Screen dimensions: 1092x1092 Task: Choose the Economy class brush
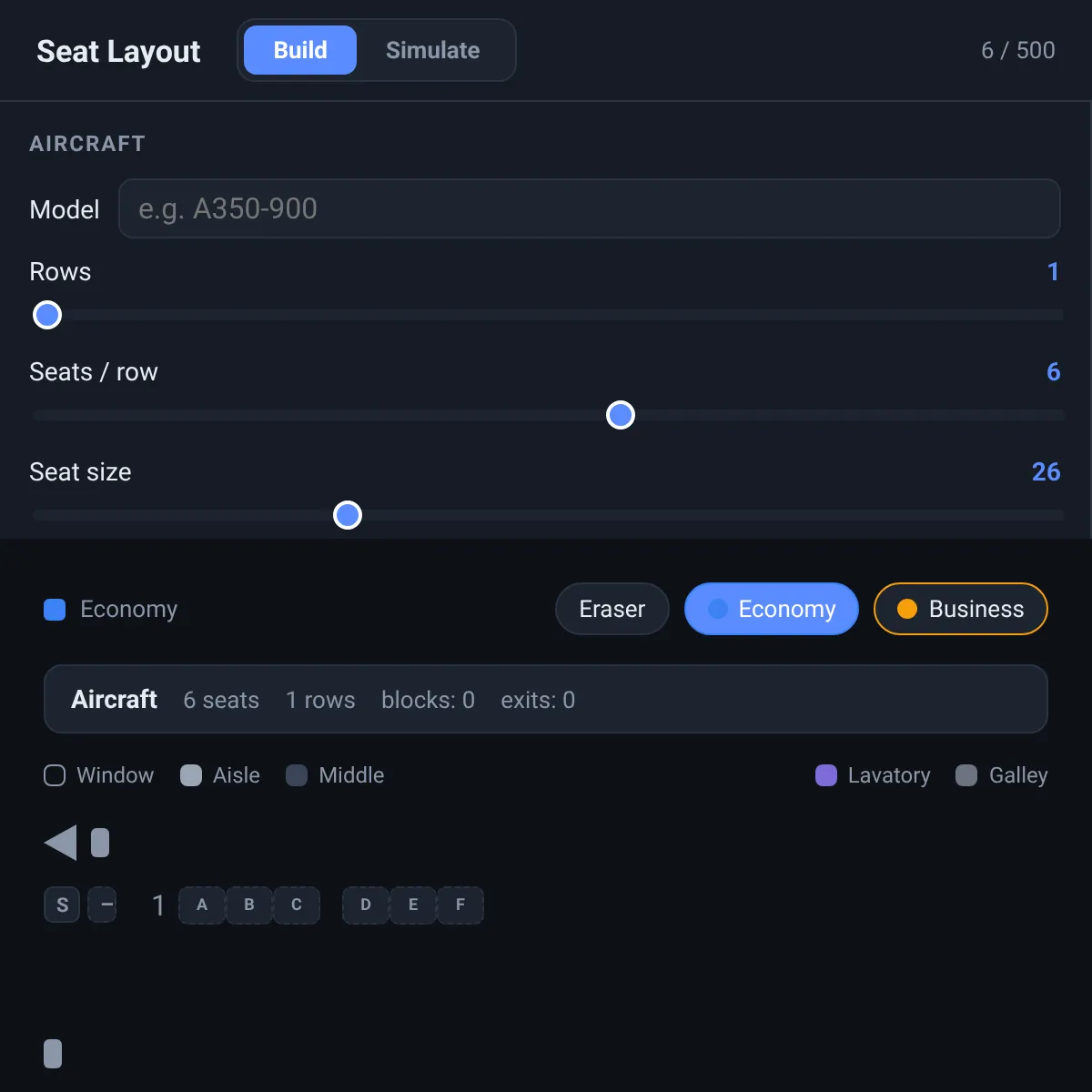pyautogui.click(x=772, y=609)
